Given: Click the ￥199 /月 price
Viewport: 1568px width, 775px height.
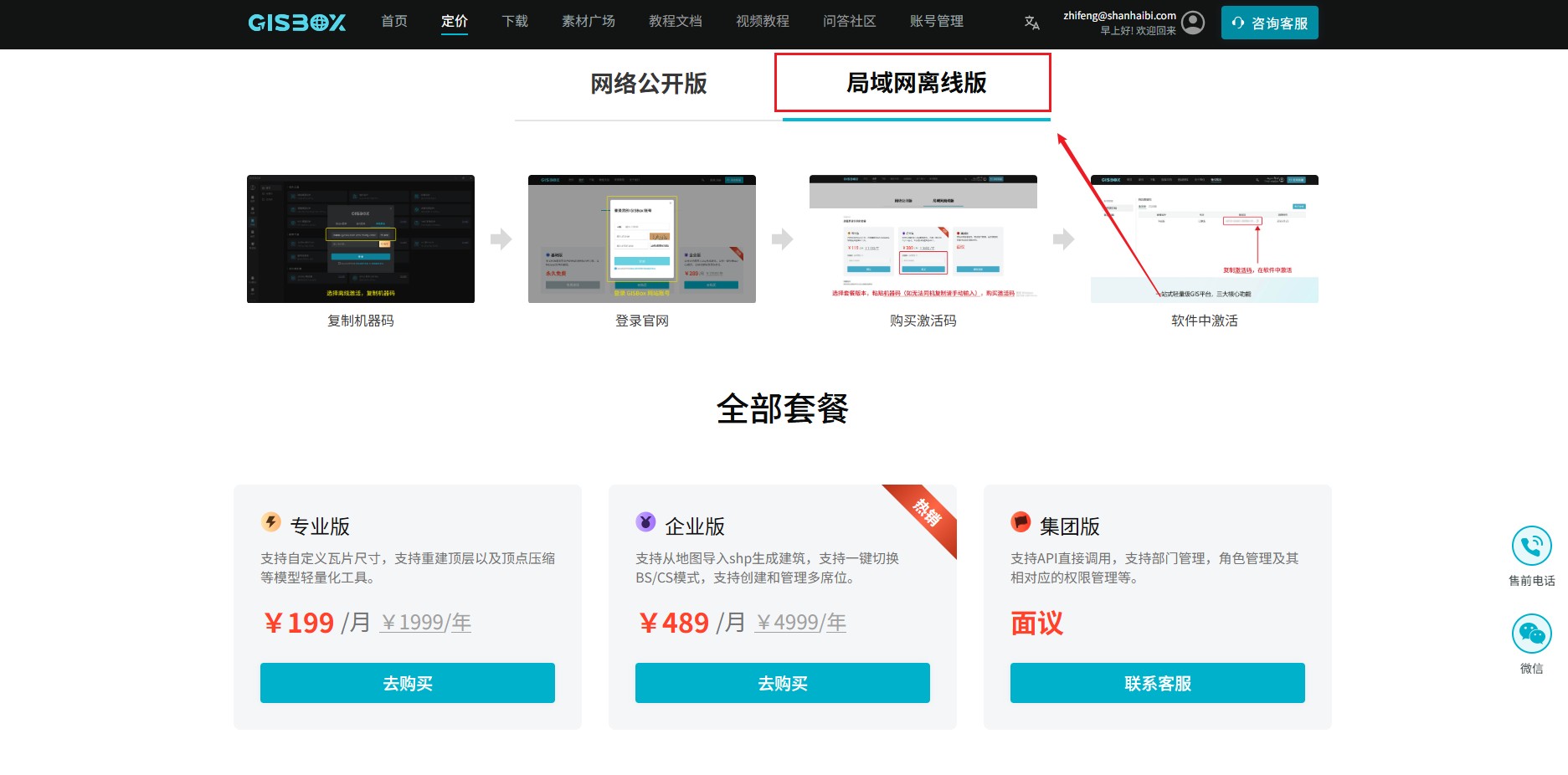Looking at the screenshot, I should click(316, 623).
